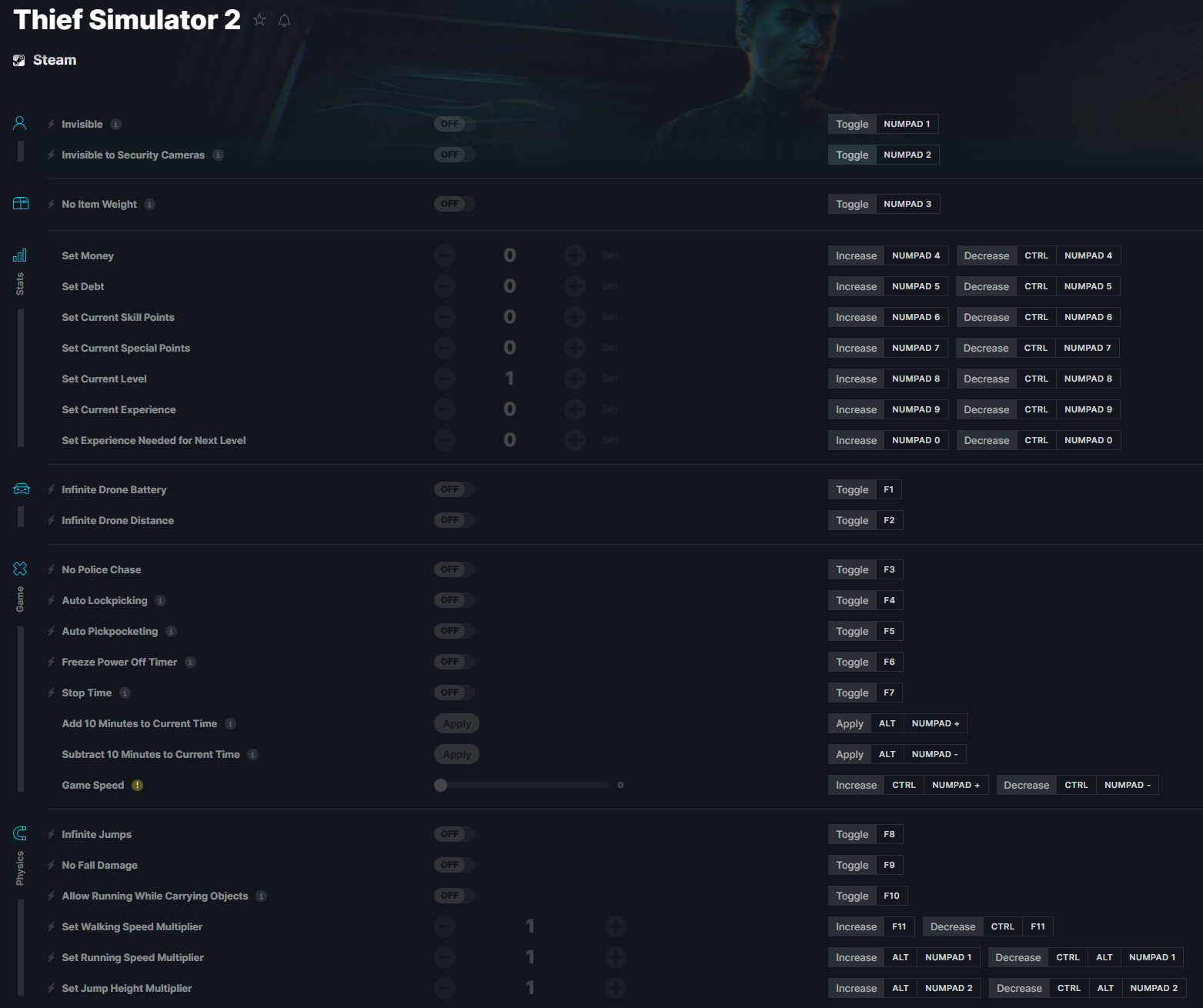Select the Stats bar chart icon
Screen dimensions: 1203x1008
tap(20, 255)
